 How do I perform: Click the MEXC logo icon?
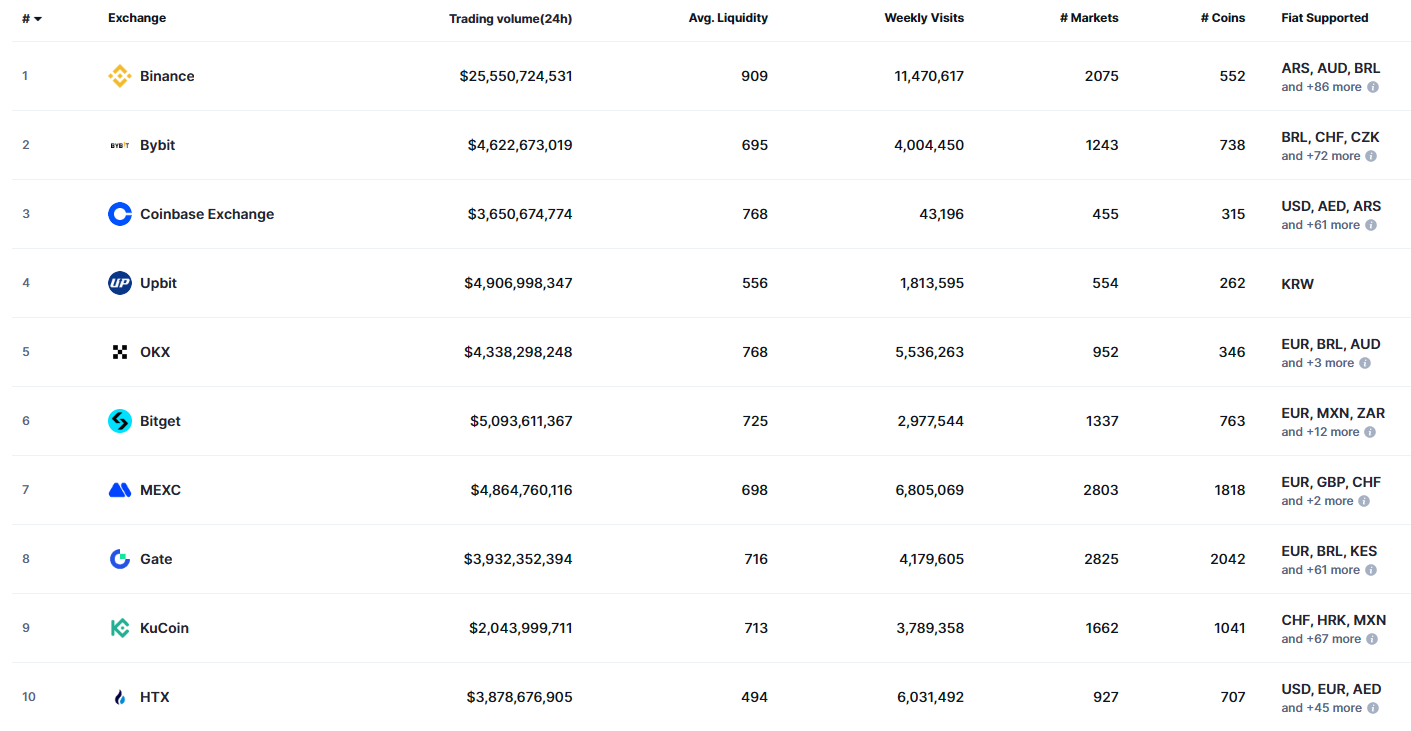120,490
